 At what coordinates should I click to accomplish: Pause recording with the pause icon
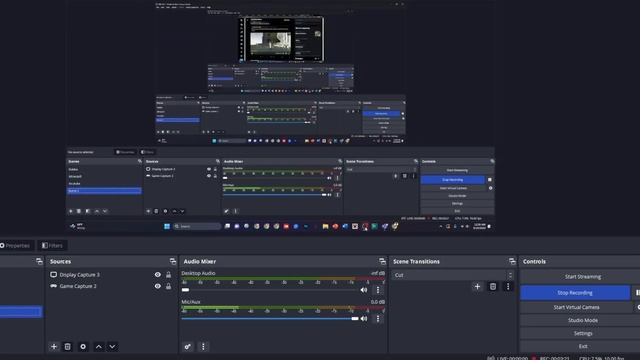[x=637, y=293]
